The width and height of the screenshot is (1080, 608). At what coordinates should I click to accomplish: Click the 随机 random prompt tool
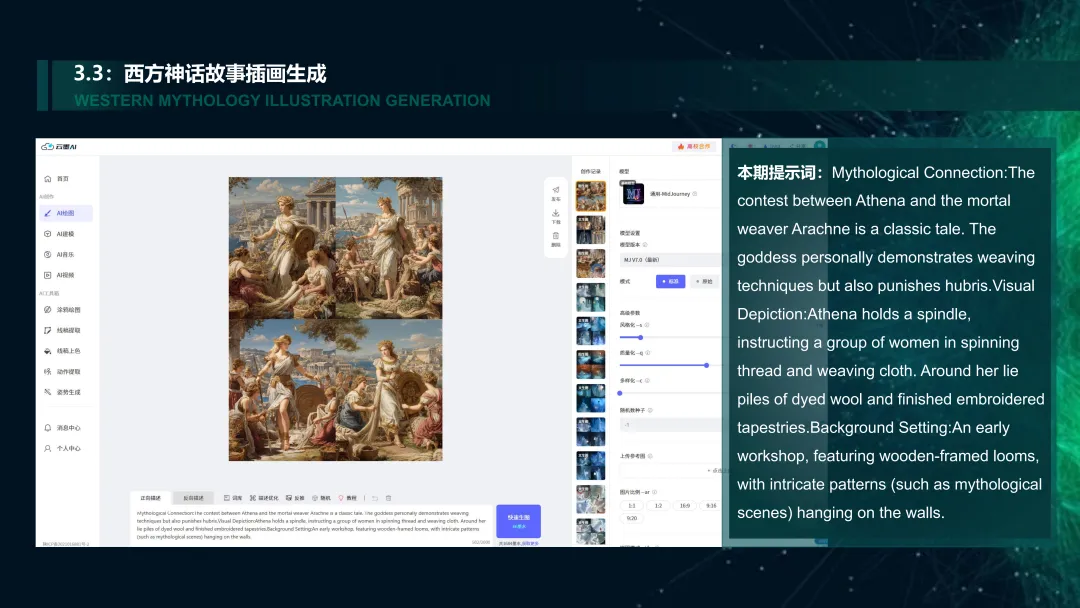point(321,498)
